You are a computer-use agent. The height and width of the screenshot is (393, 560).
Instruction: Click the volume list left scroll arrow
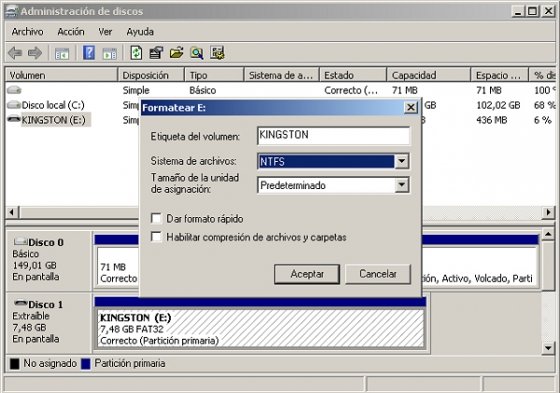point(12,212)
